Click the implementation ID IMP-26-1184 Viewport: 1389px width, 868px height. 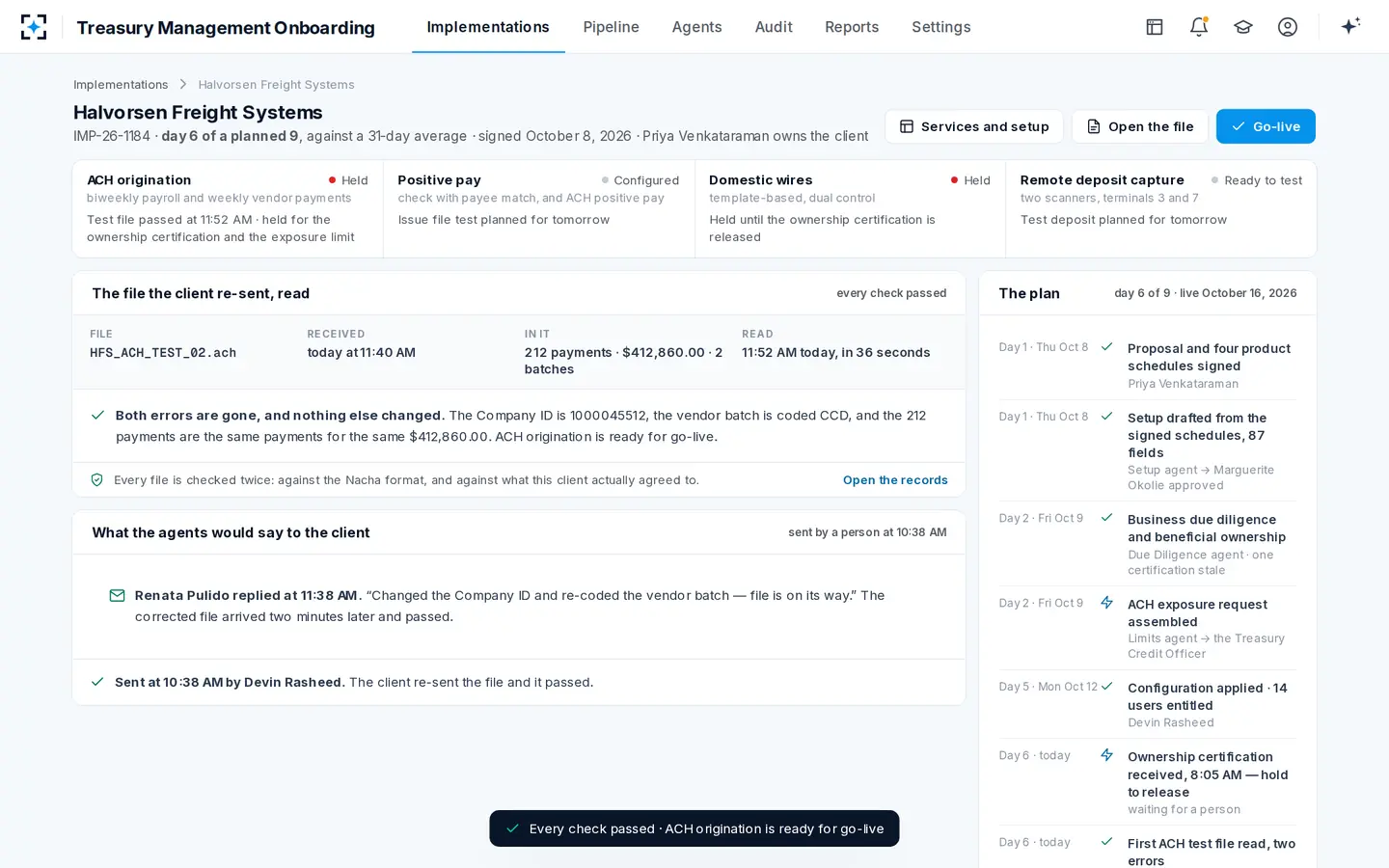point(112,136)
